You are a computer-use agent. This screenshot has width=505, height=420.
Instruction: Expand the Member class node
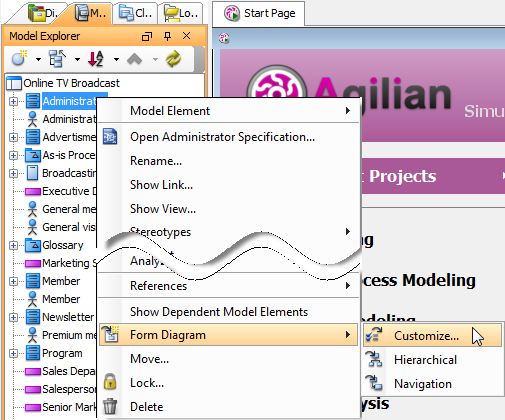(13, 281)
